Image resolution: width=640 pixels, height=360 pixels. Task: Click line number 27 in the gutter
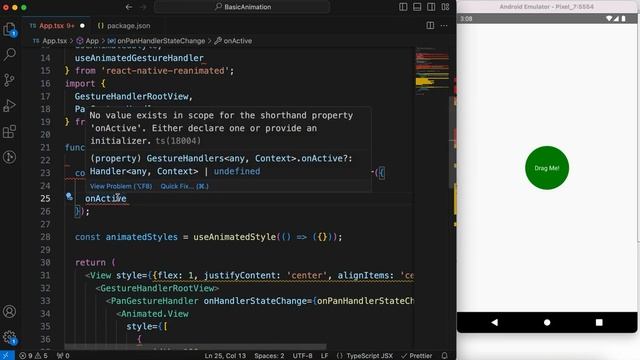[45, 224]
